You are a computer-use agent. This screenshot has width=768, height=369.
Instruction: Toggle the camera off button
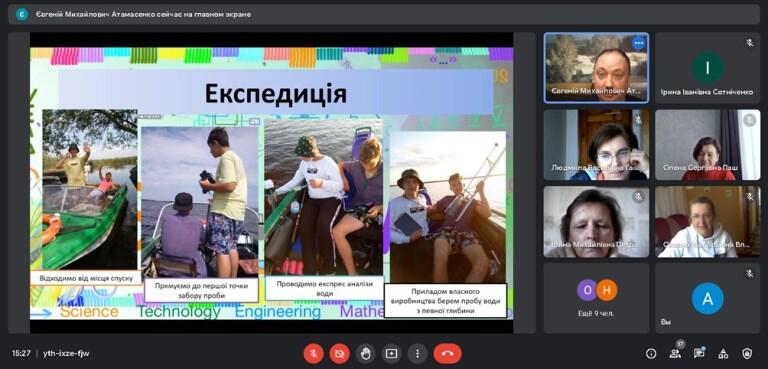pyautogui.click(x=339, y=353)
